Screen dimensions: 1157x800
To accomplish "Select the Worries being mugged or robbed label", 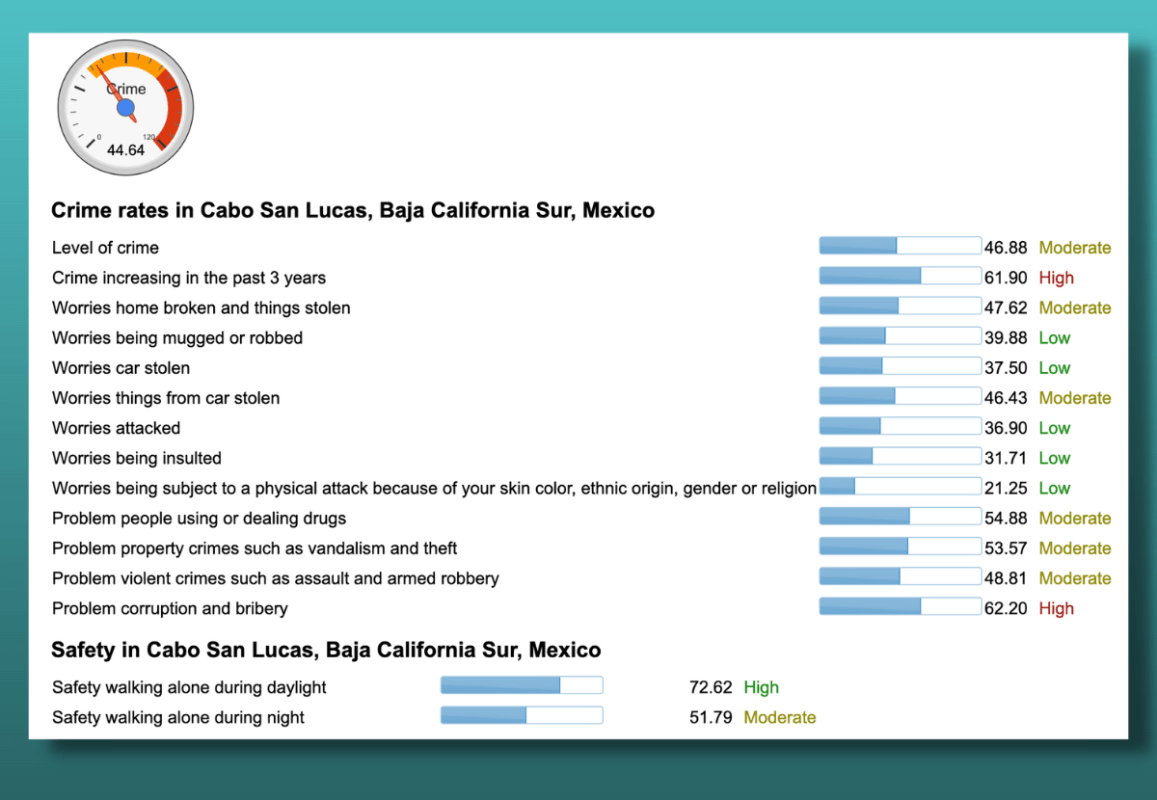I will click(177, 338).
